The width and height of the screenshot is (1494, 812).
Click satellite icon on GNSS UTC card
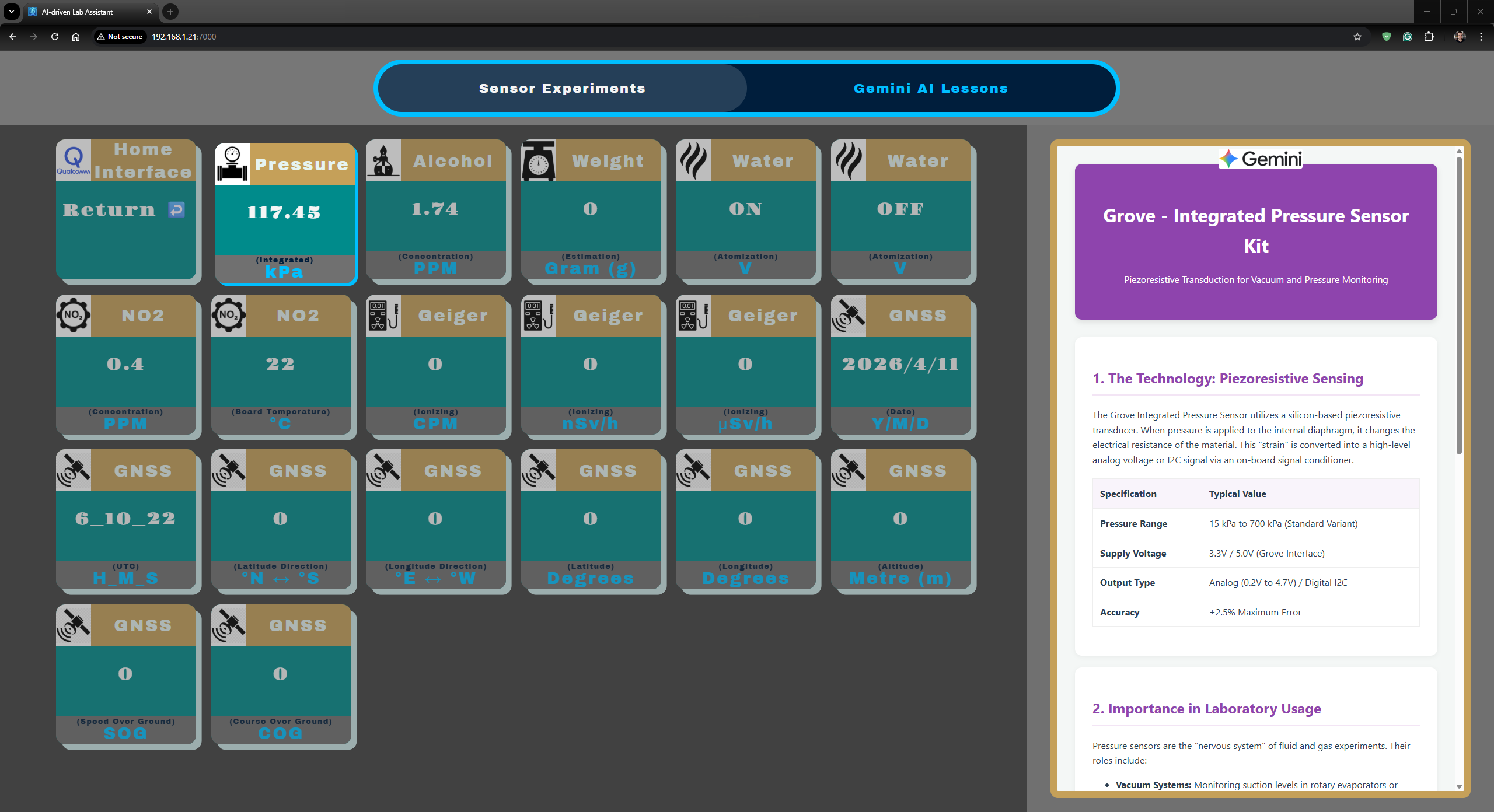click(74, 470)
